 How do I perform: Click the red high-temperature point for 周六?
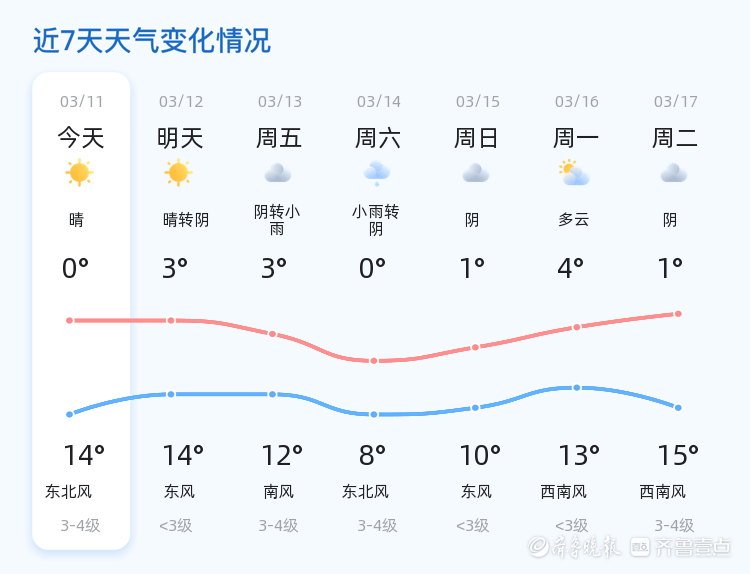[x=374, y=360]
